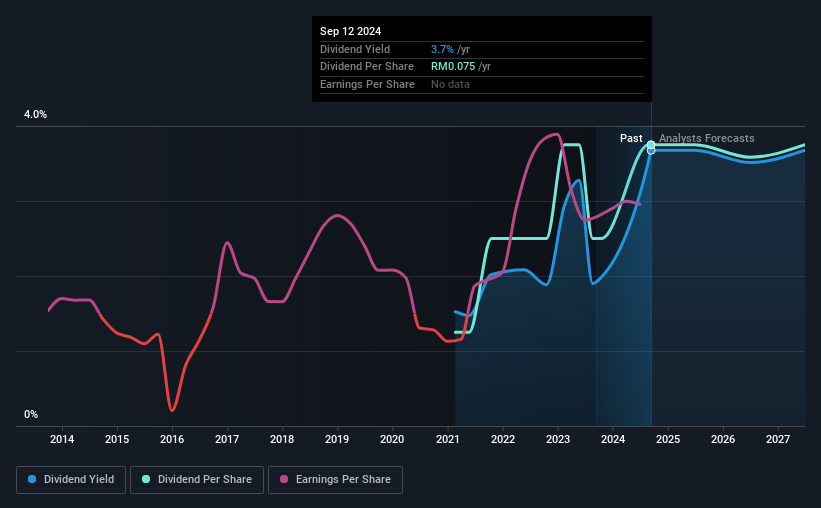
Task: Toggle the Earnings Per Share legend button
Action: point(335,480)
